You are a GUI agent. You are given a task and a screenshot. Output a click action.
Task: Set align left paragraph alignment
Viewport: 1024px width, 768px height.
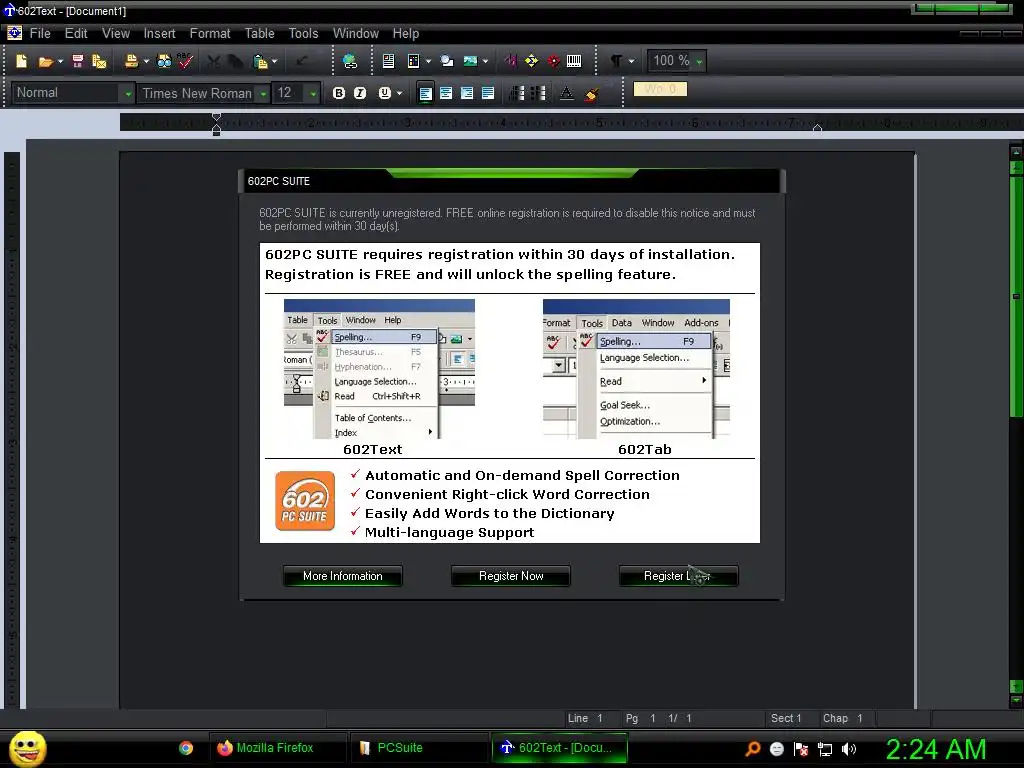[425, 93]
